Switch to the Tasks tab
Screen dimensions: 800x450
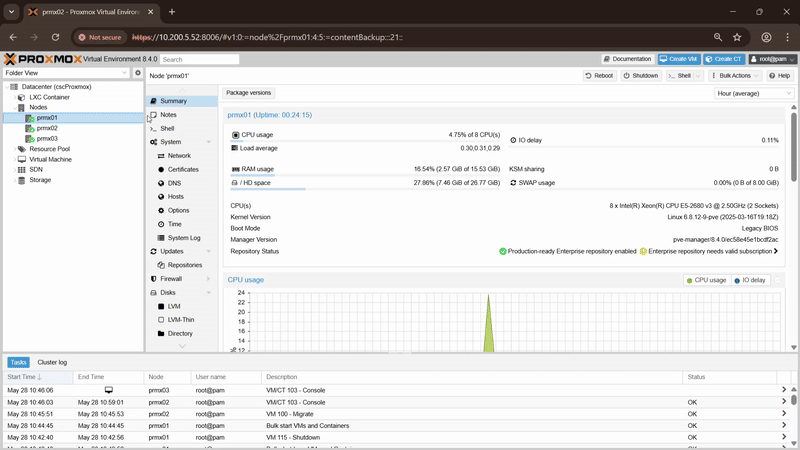click(18, 362)
